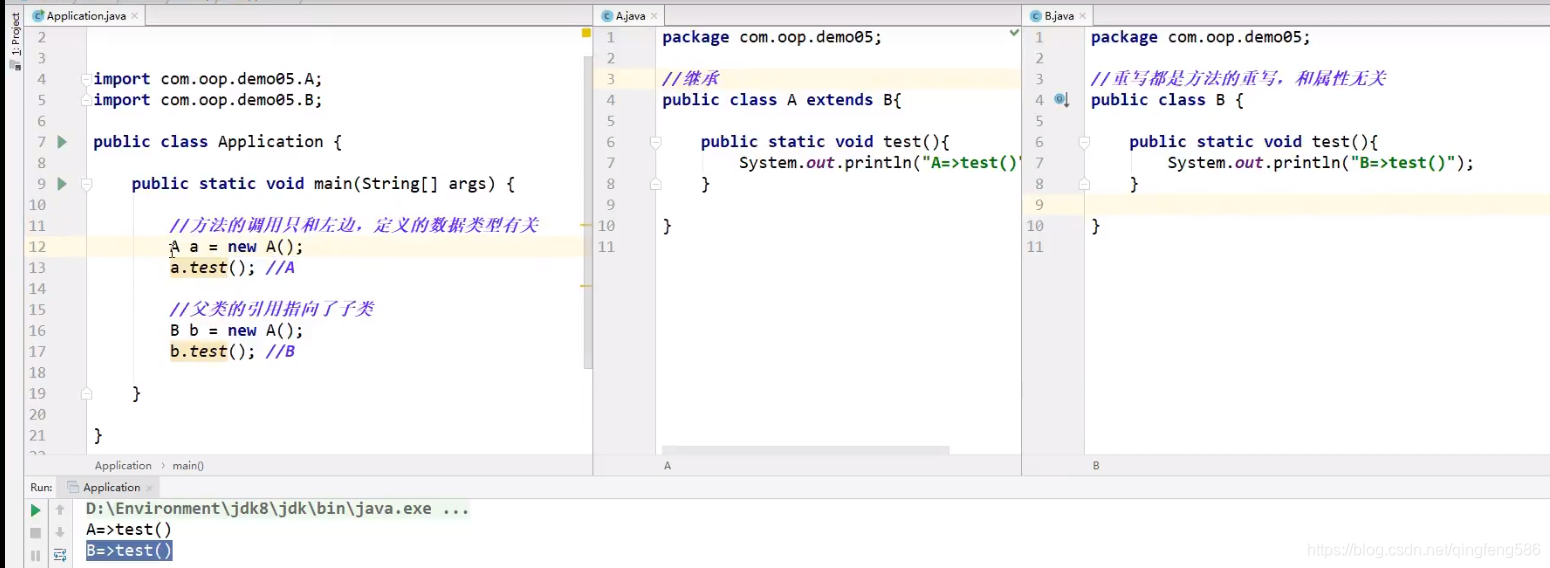Viewport: 1550px width, 568px height.
Task: Close the Application run tab
Action: pos(150,488)
